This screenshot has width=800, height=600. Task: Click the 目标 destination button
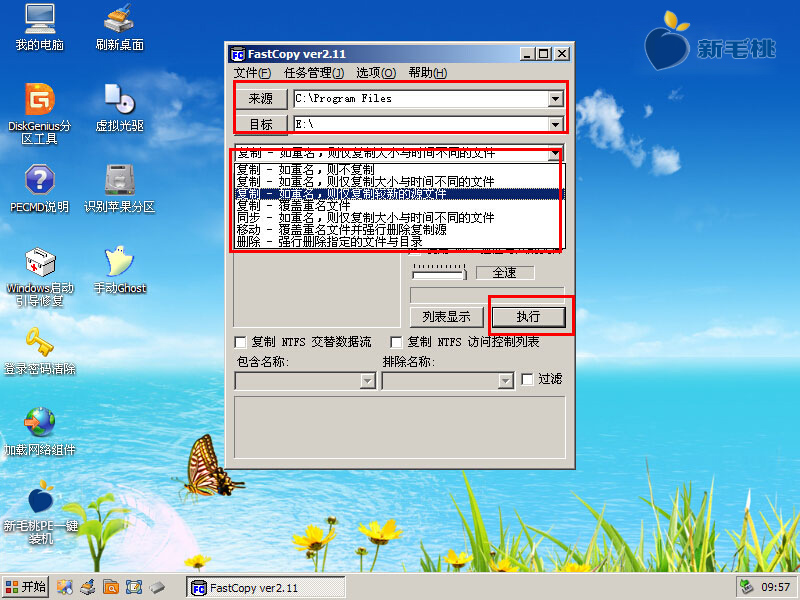point(261,124)
